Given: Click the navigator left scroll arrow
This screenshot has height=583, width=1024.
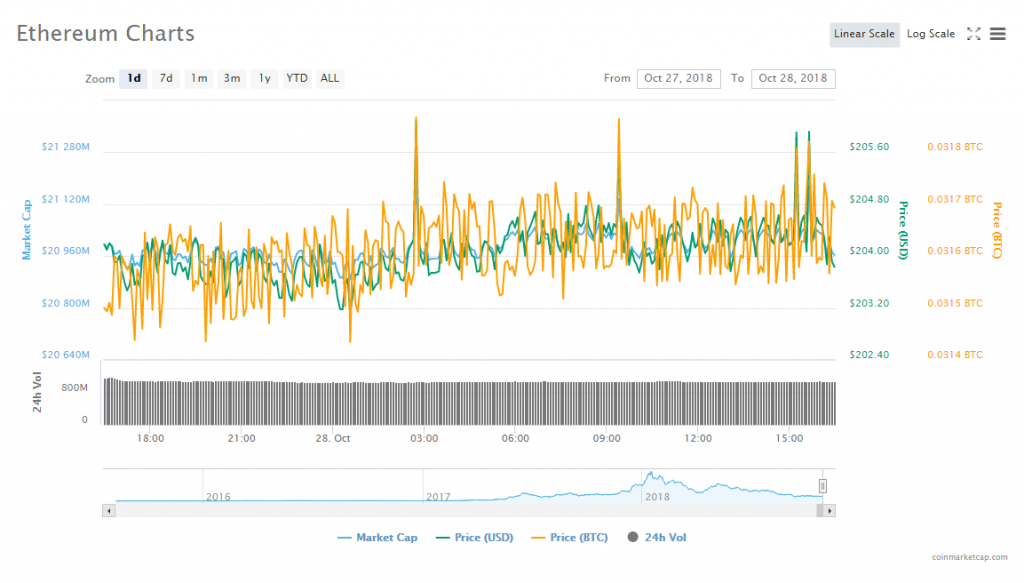Looking at the screenshot, I should click(109, 510).
